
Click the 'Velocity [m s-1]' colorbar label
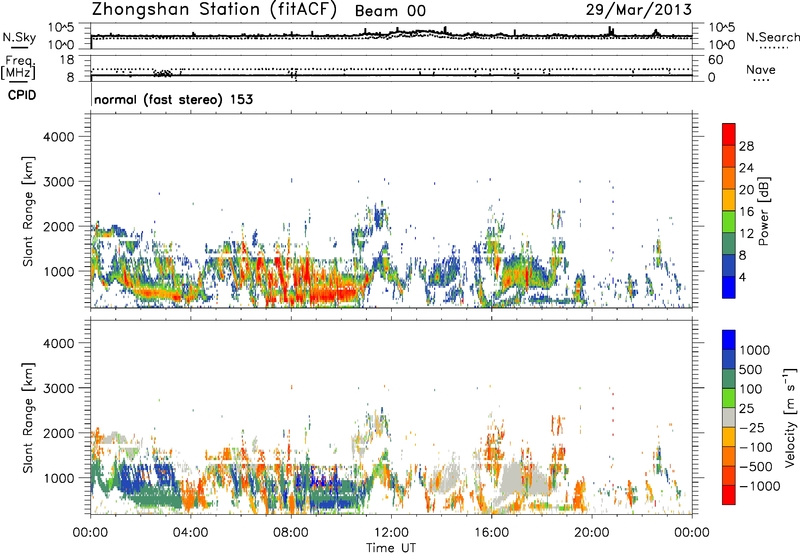tap(790, 417)
